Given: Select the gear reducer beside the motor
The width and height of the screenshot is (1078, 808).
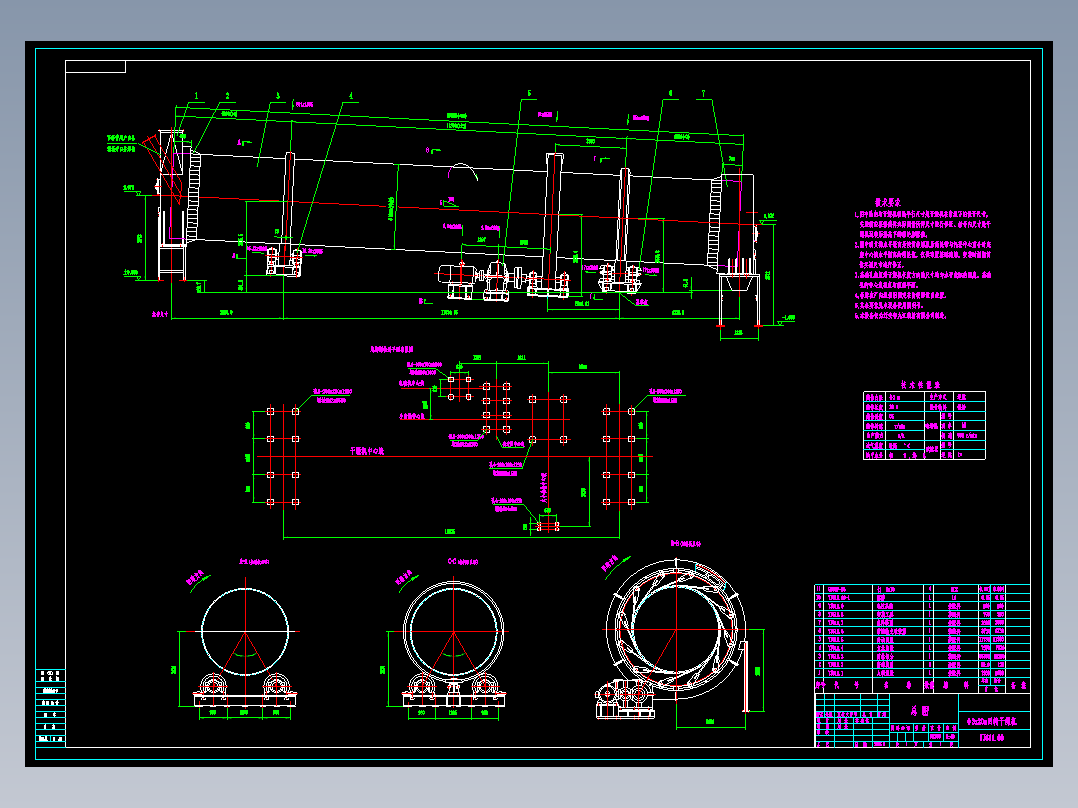Looking at the screenshot, I should point(496,281).
